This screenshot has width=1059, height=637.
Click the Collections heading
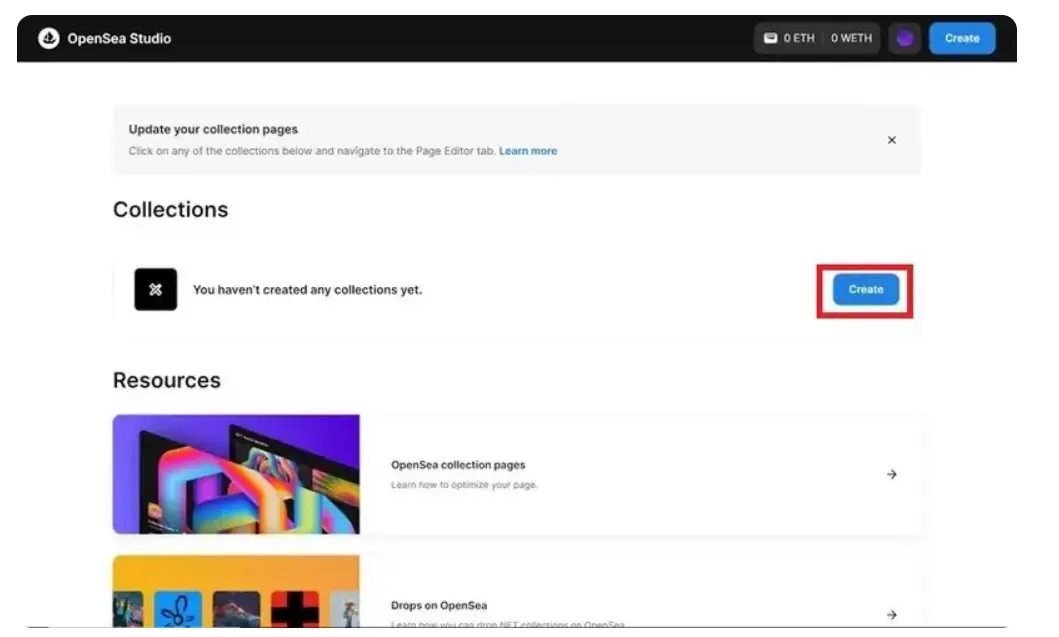[170, 210]
